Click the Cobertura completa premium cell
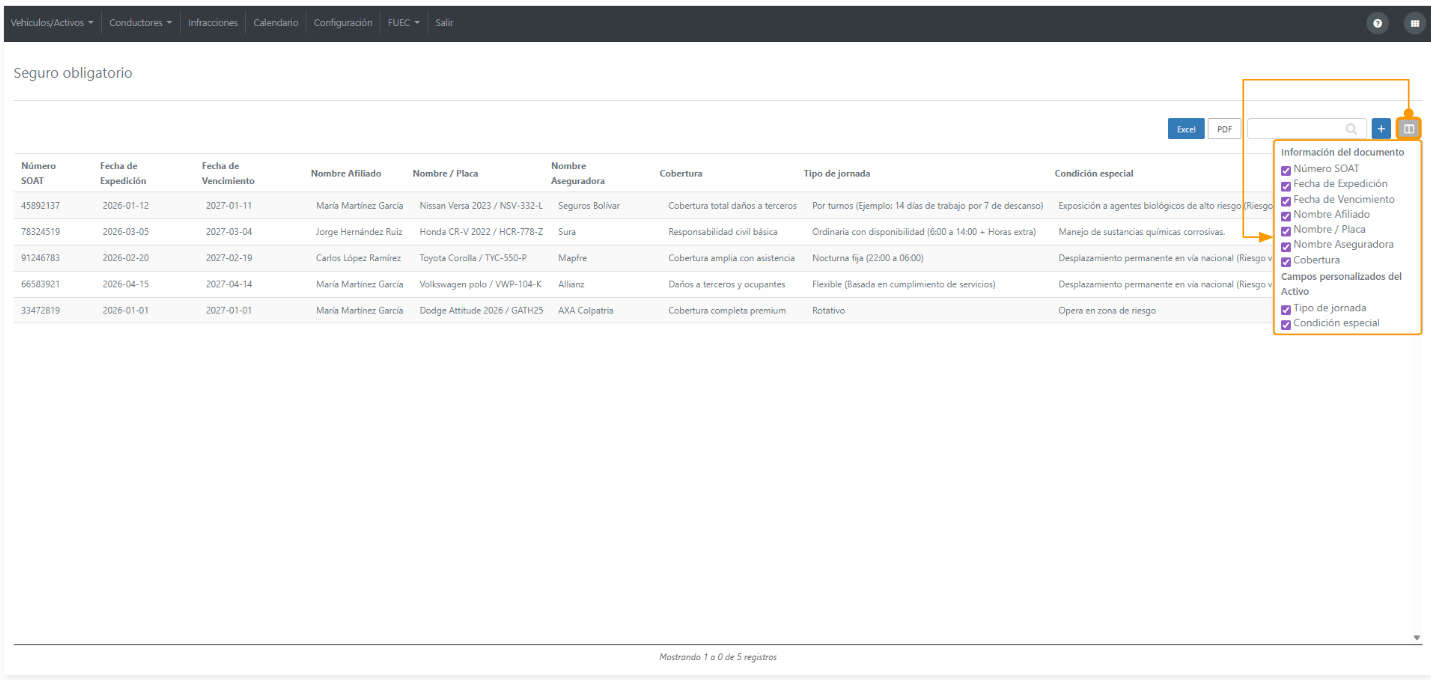 (x=727, y=310)
